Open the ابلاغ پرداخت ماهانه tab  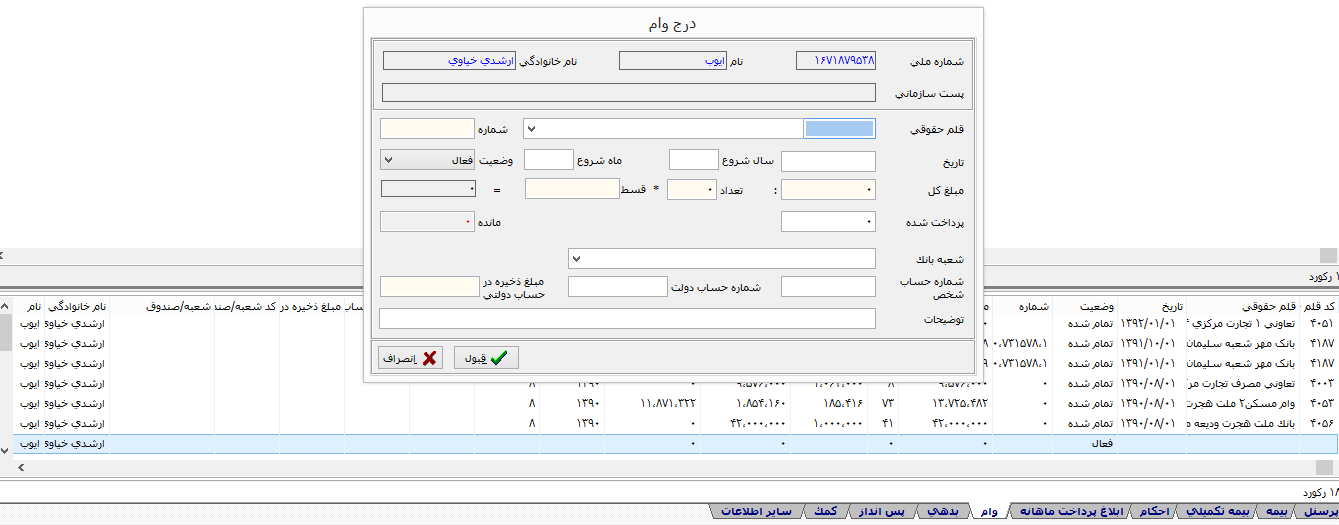coord(1069,512)
